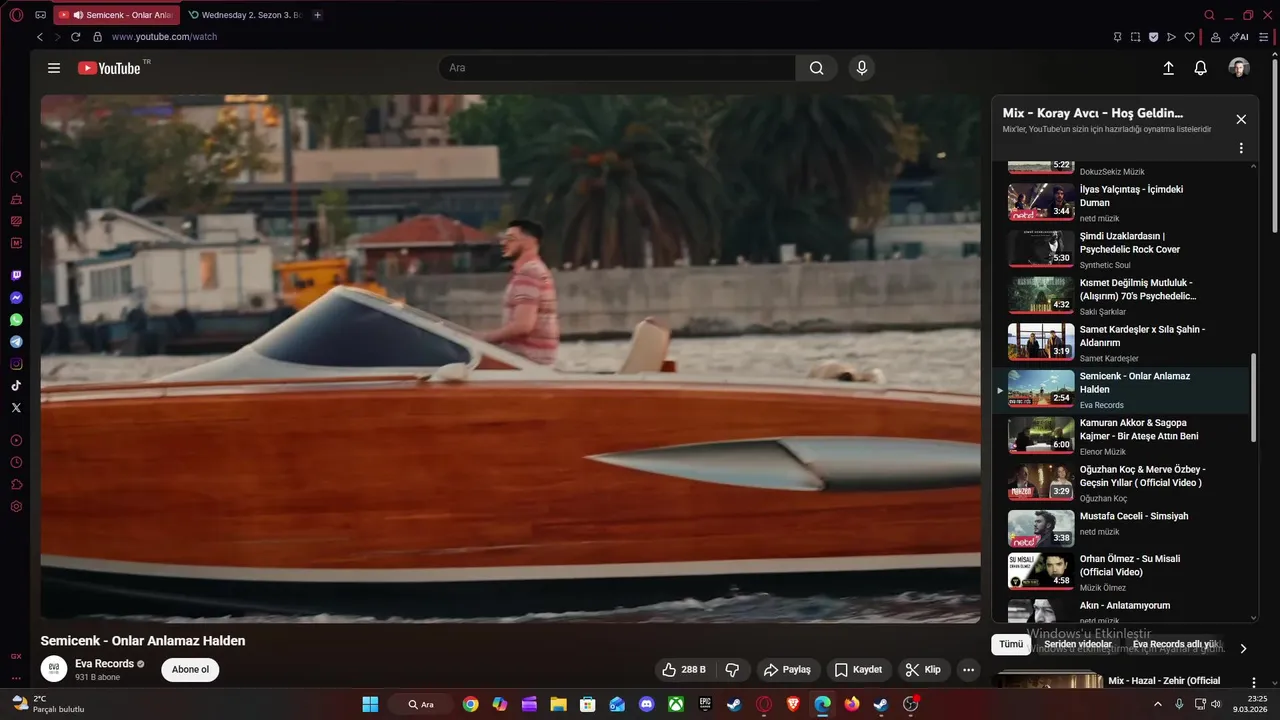
Task: Select the Tümü filter chip
Action: (1011, 645)
